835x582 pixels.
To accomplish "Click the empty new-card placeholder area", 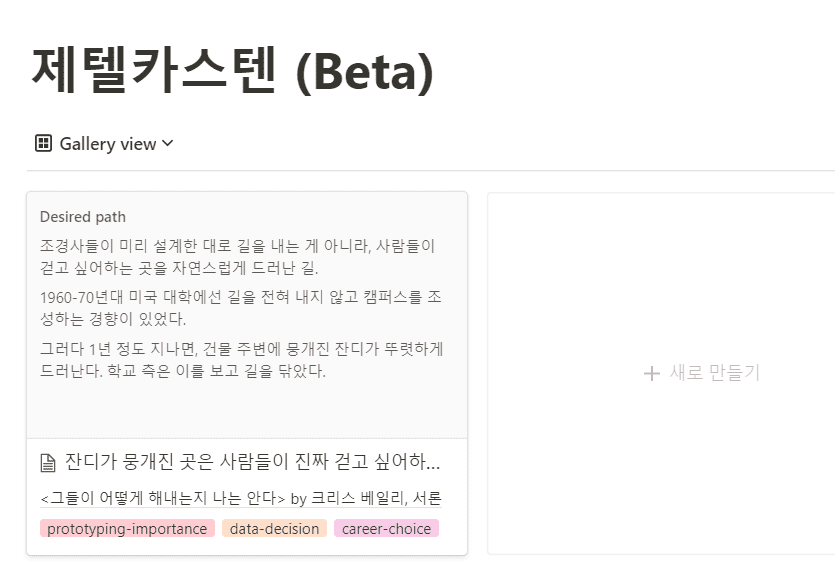I will [x=661, y=373].
